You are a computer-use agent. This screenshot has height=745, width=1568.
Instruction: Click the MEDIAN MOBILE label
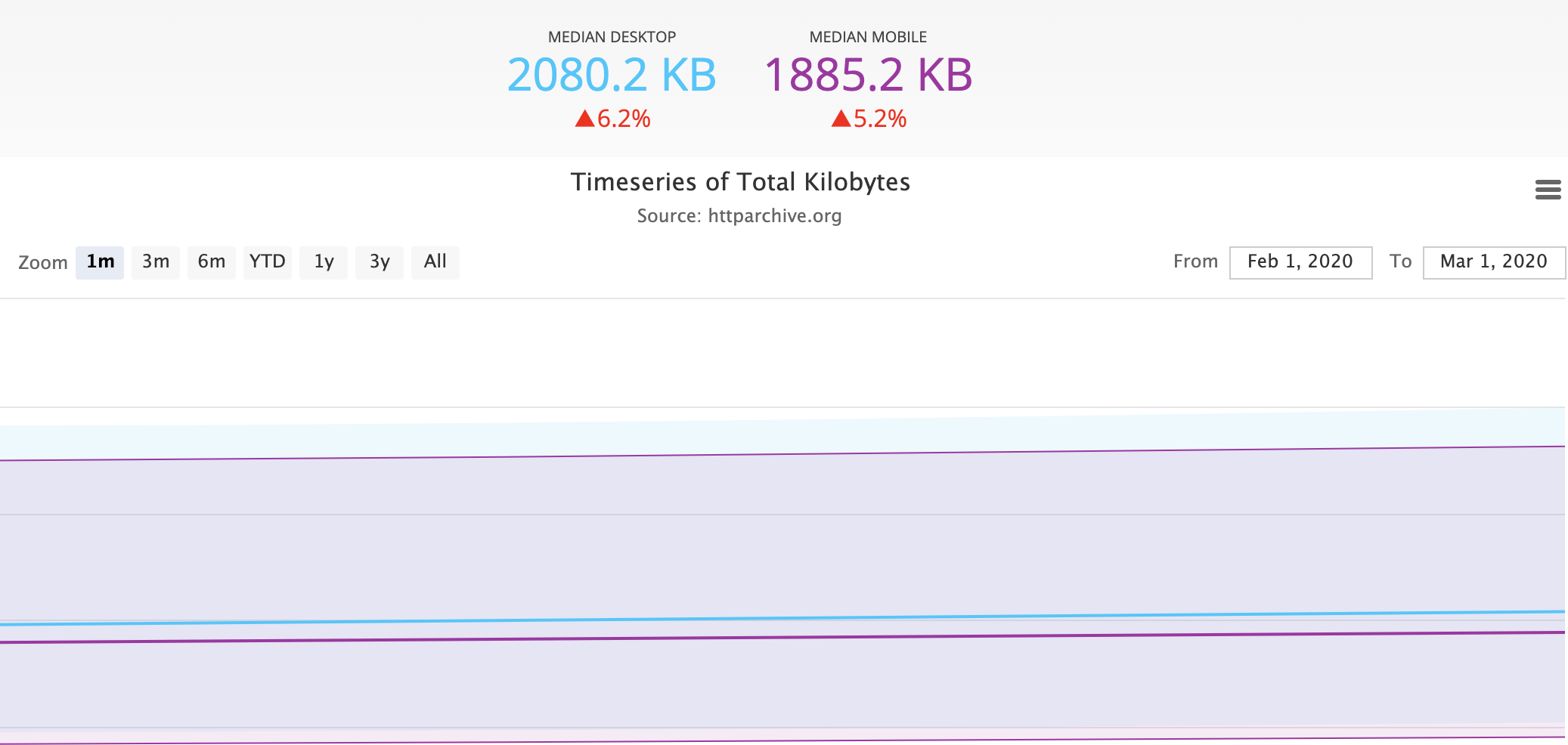point(867,36)
